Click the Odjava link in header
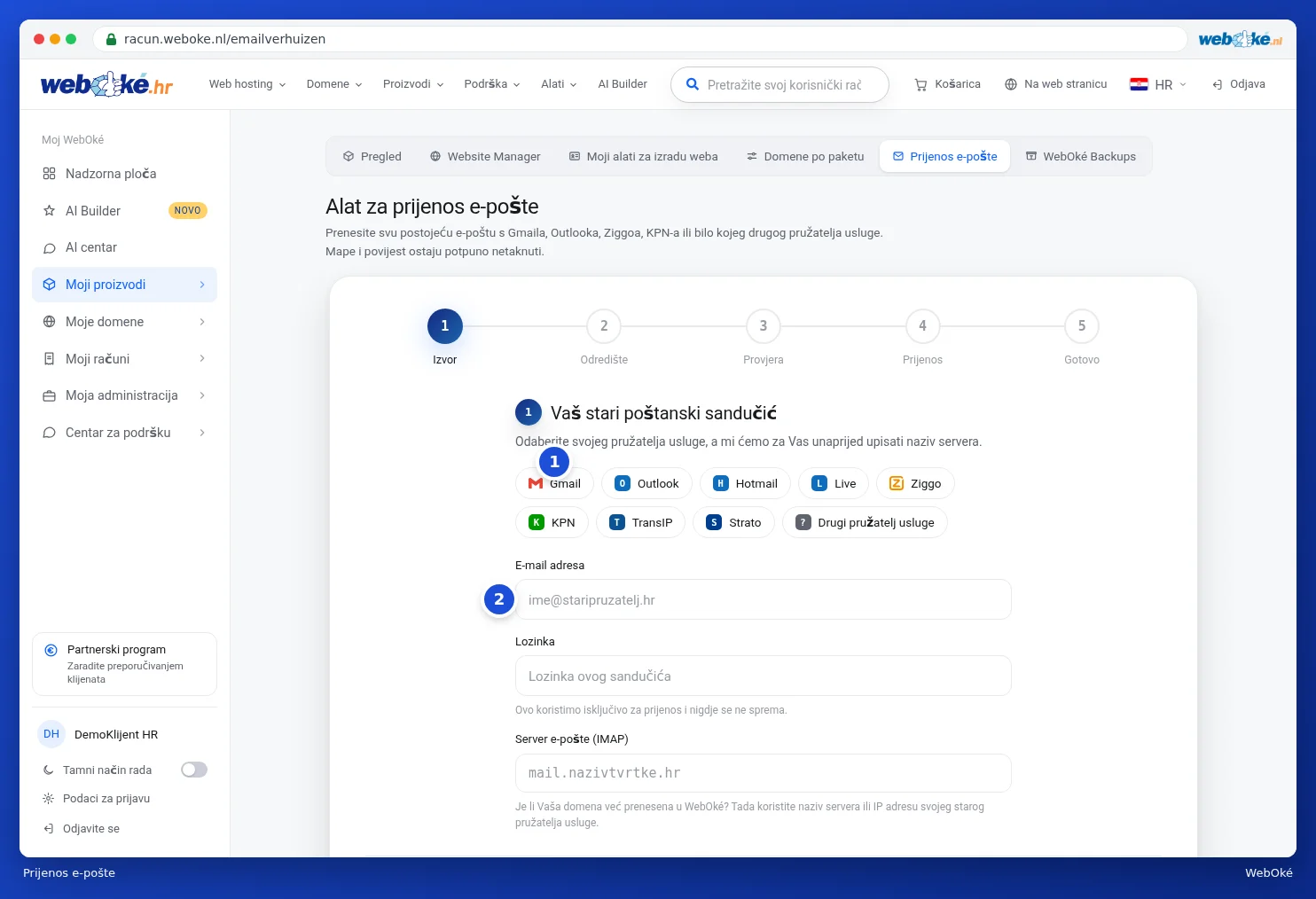 coord(1239,84)
